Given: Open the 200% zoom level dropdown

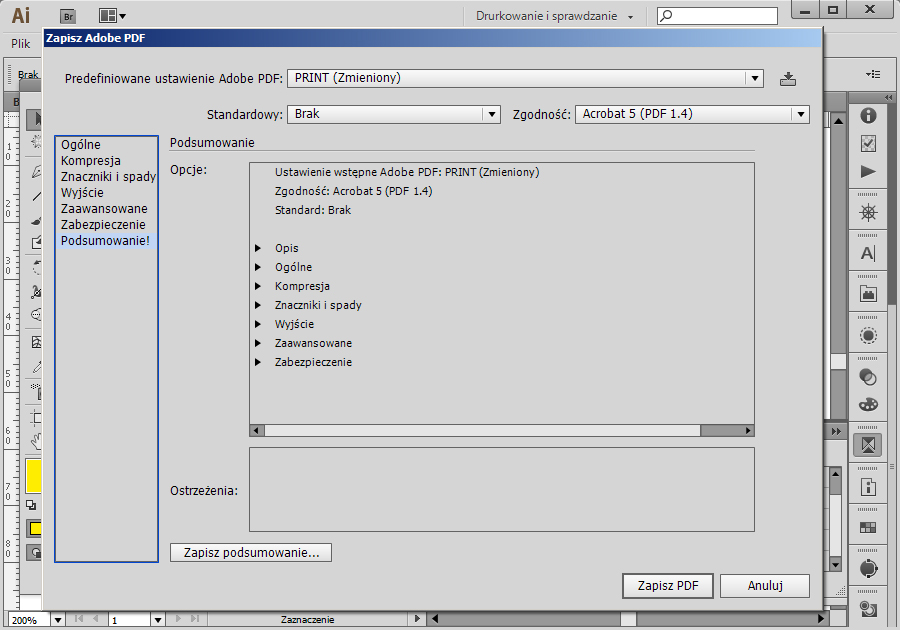Looking at the screenshot, I should click(57, 620).
